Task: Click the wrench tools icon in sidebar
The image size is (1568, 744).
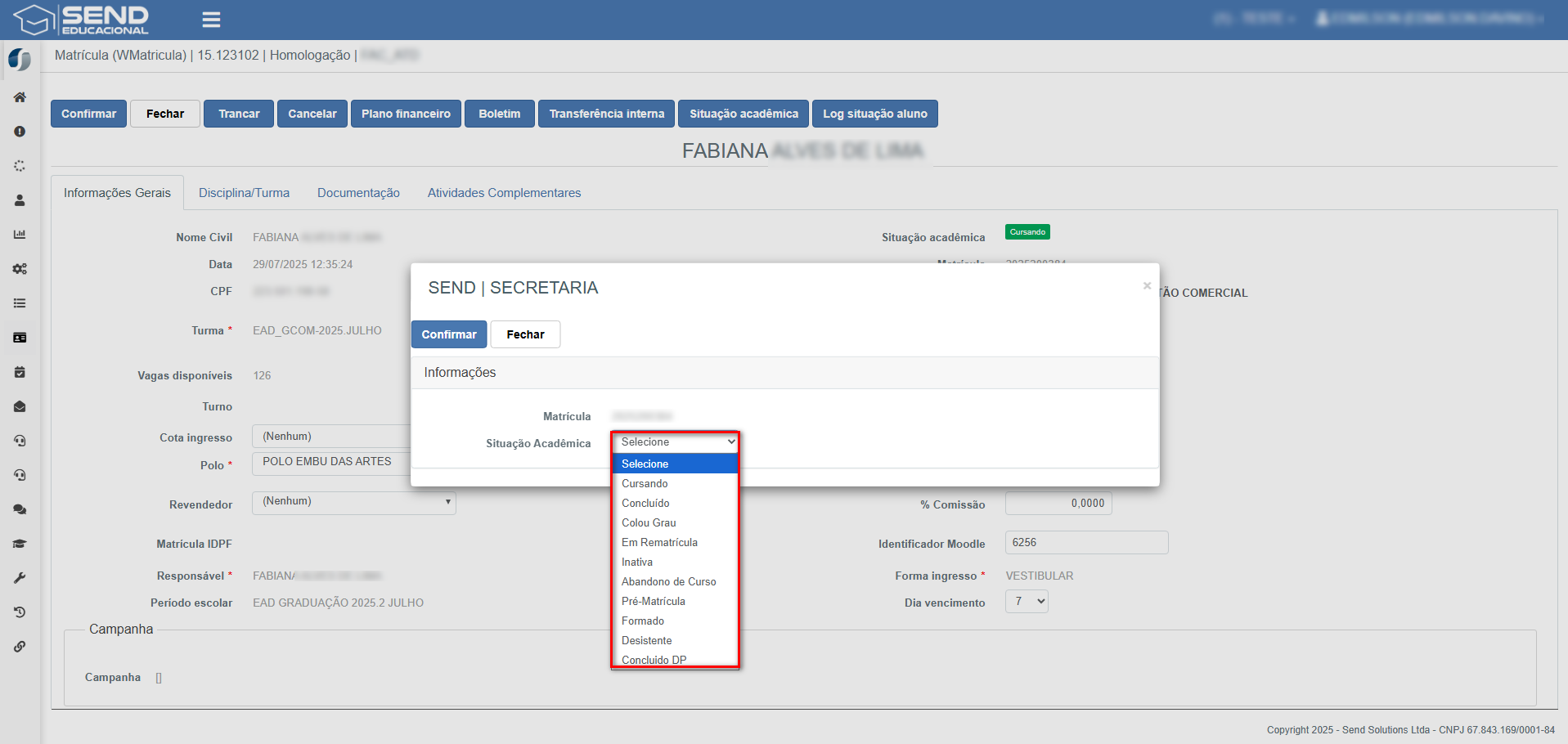Action: pyautogui.click(x=20, y=578)
